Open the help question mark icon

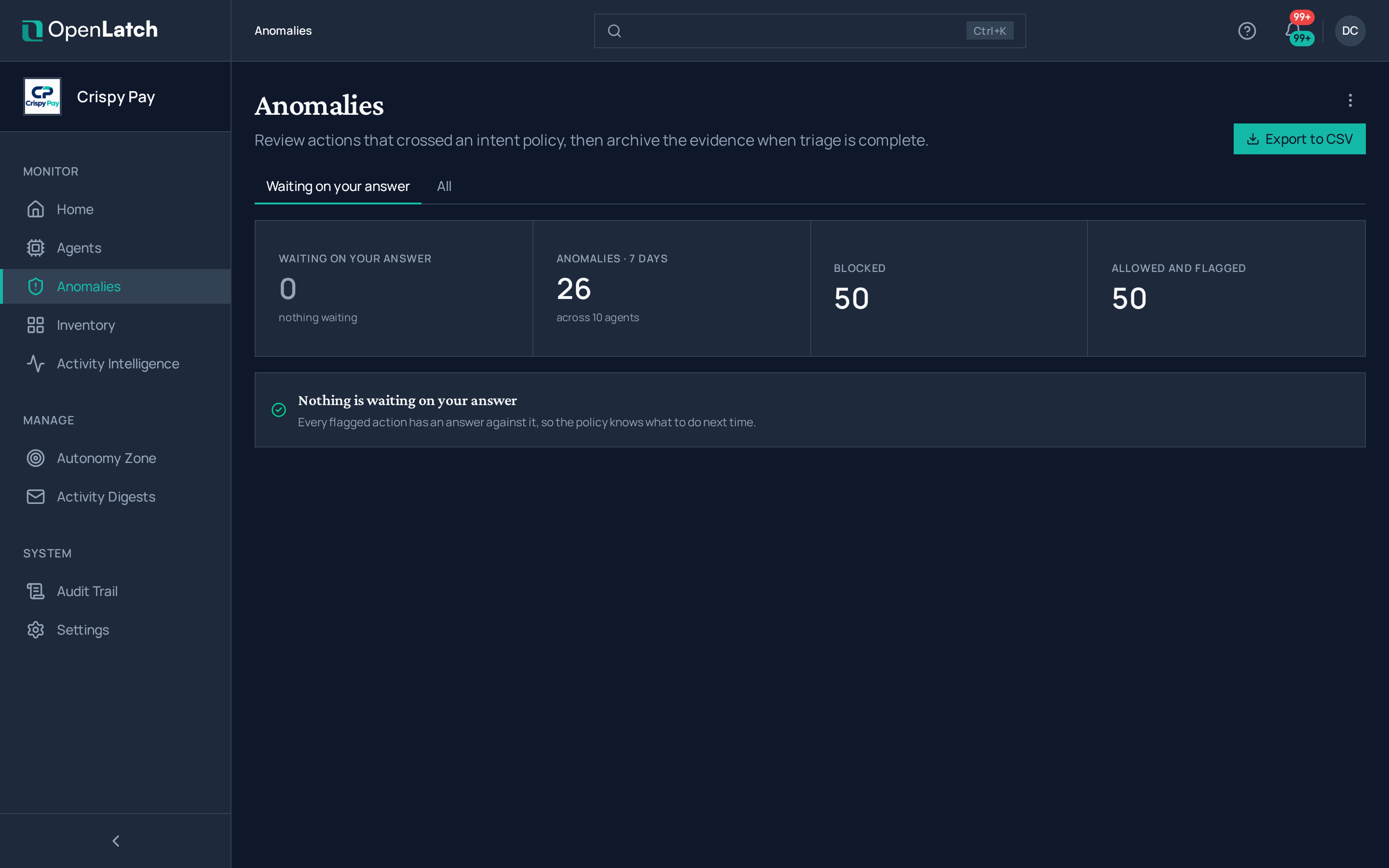(1247, 31)
